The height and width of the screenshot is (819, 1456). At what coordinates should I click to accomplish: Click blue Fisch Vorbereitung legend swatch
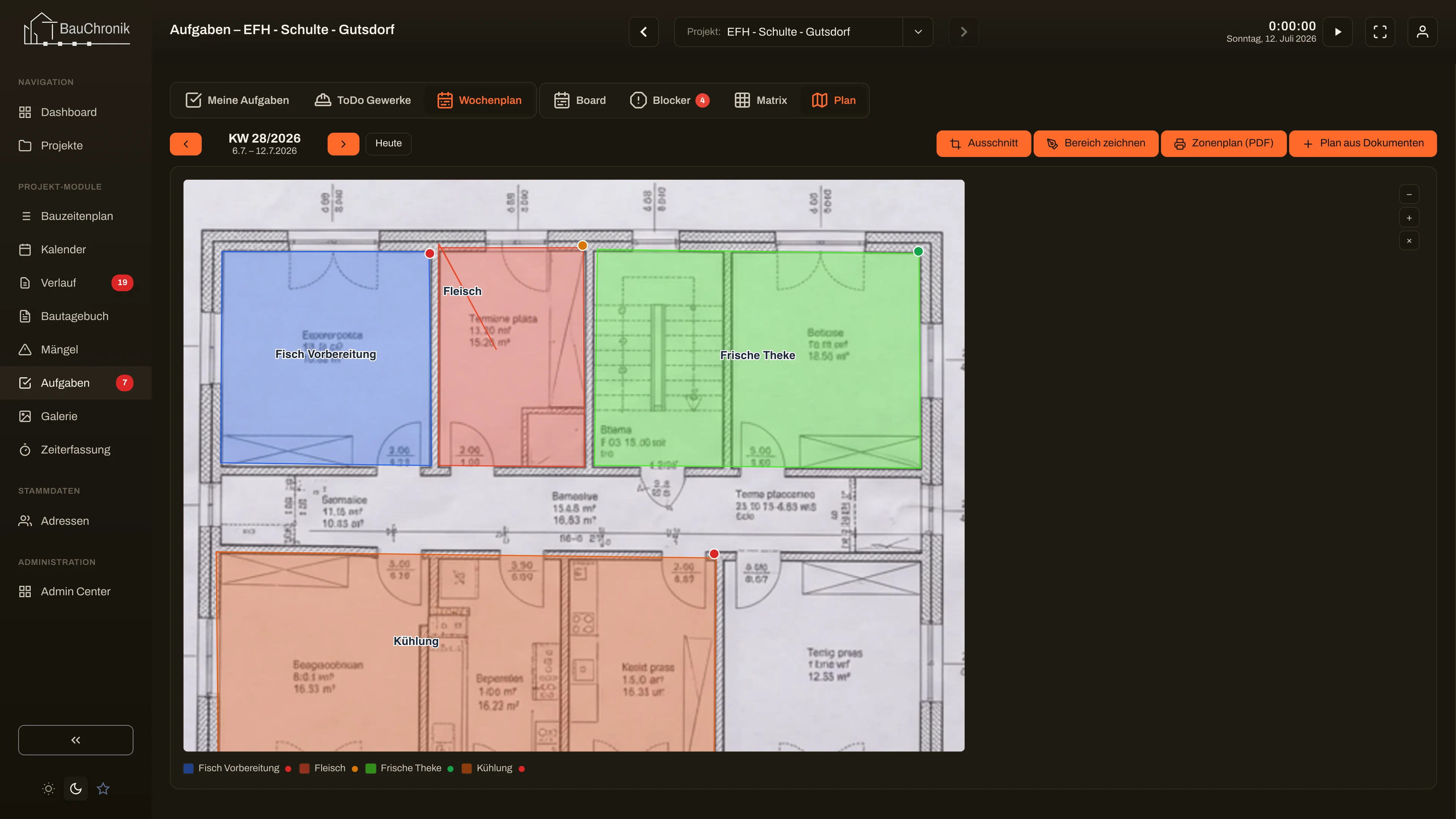(x=189, y=768)
